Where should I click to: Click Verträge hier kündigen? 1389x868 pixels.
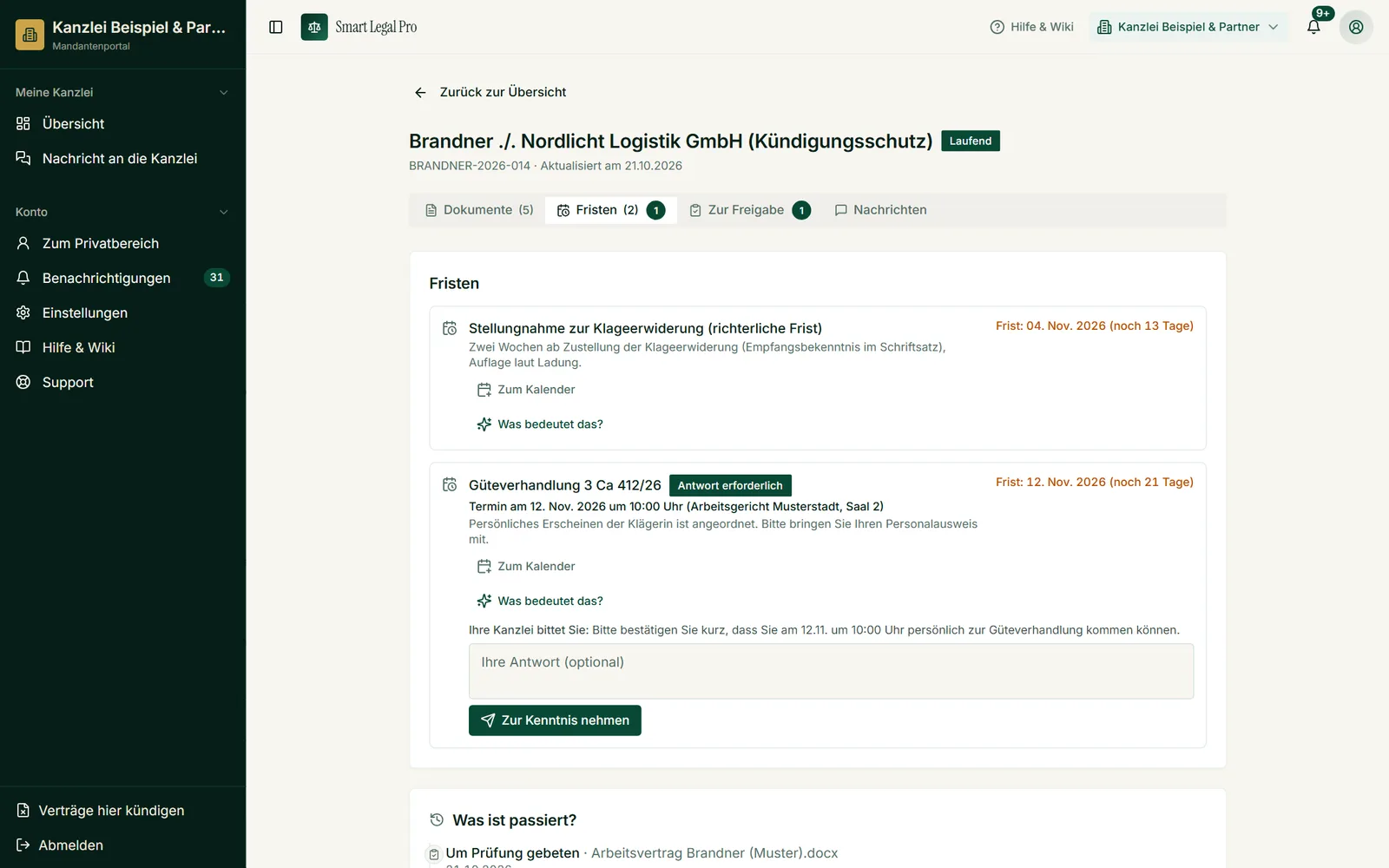pos(123,811)
